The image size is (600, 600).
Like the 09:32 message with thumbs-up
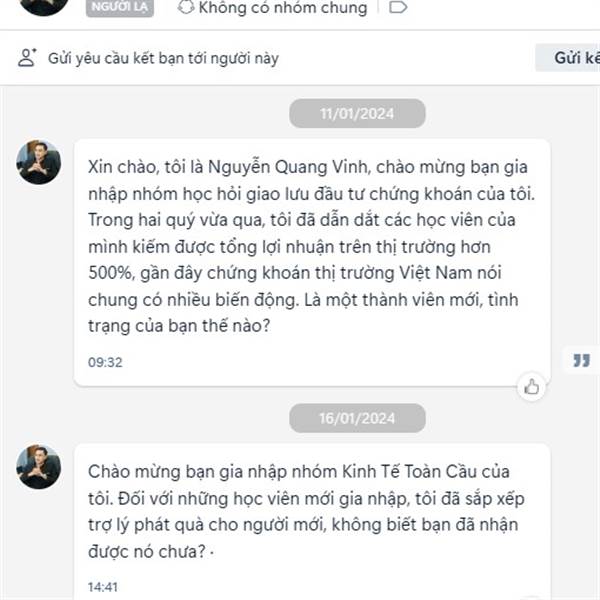click(531, 387)
